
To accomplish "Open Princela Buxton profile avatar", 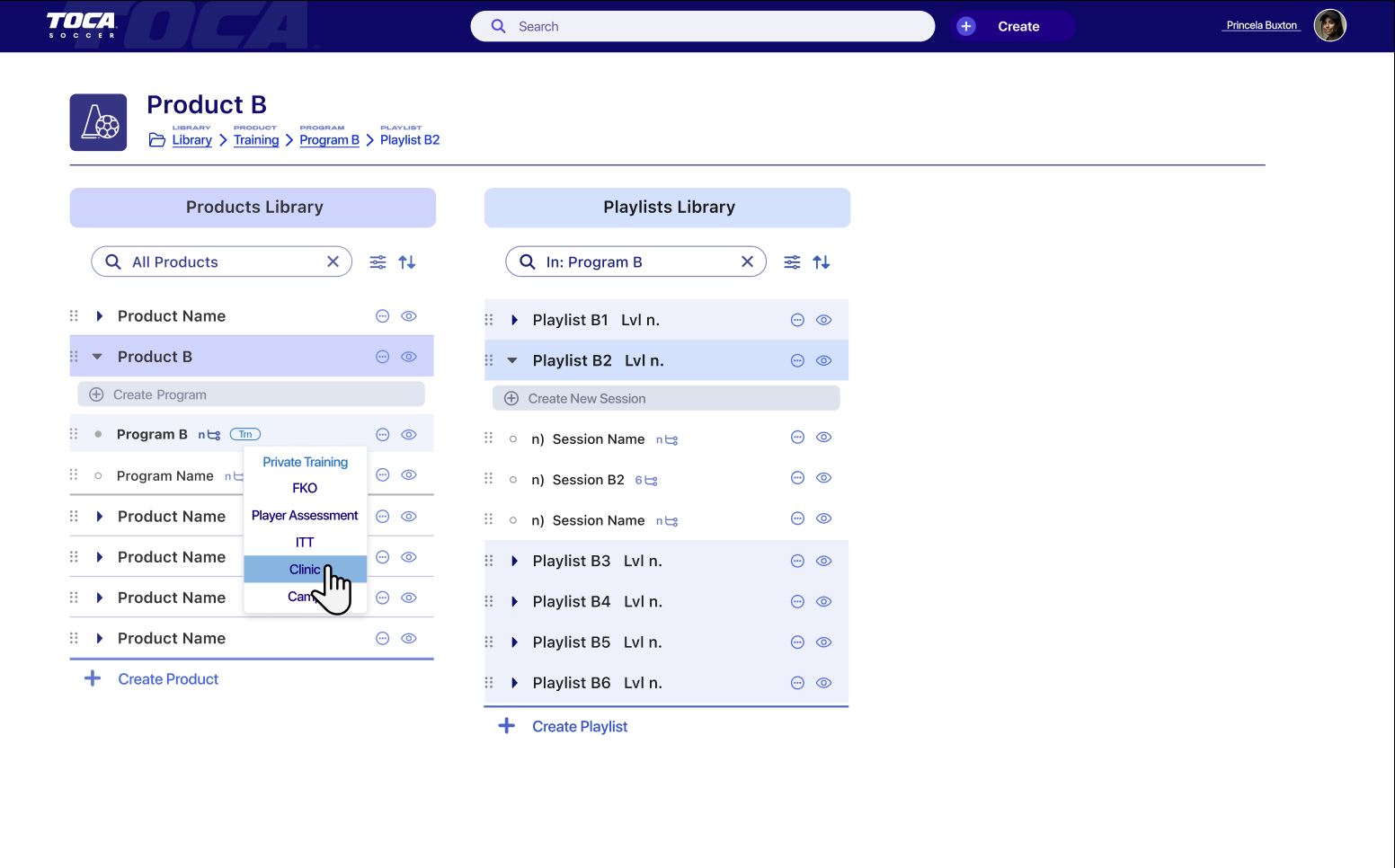I will click(1329, 26).
